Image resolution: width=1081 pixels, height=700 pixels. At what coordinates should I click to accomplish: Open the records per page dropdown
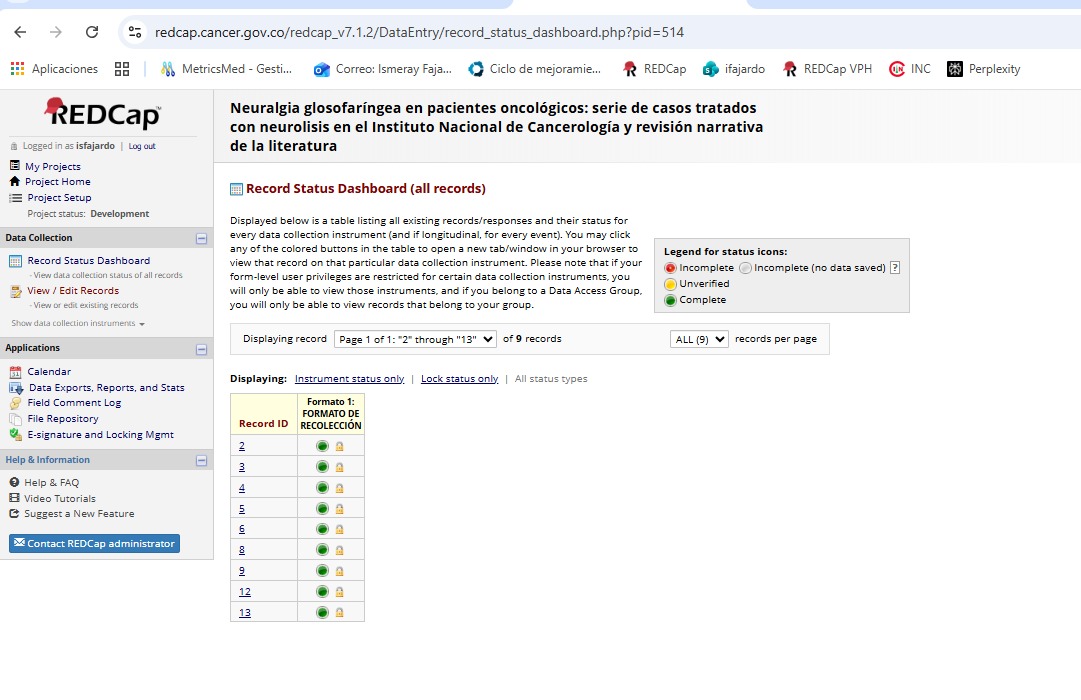pyautogui.click(x=699, y=339)
